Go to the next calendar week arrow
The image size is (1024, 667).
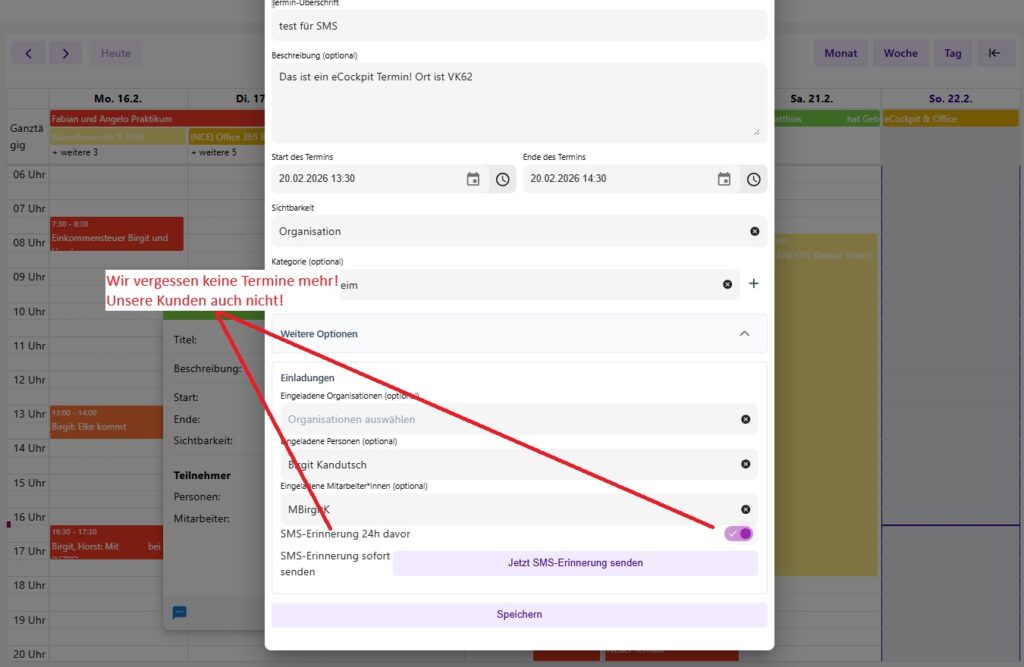pos(65,53)
